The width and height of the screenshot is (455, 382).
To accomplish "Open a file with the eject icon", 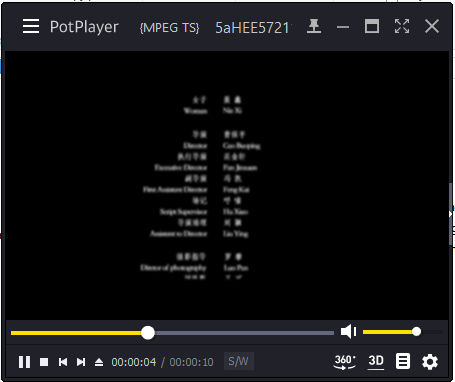I will coord(99,362).
